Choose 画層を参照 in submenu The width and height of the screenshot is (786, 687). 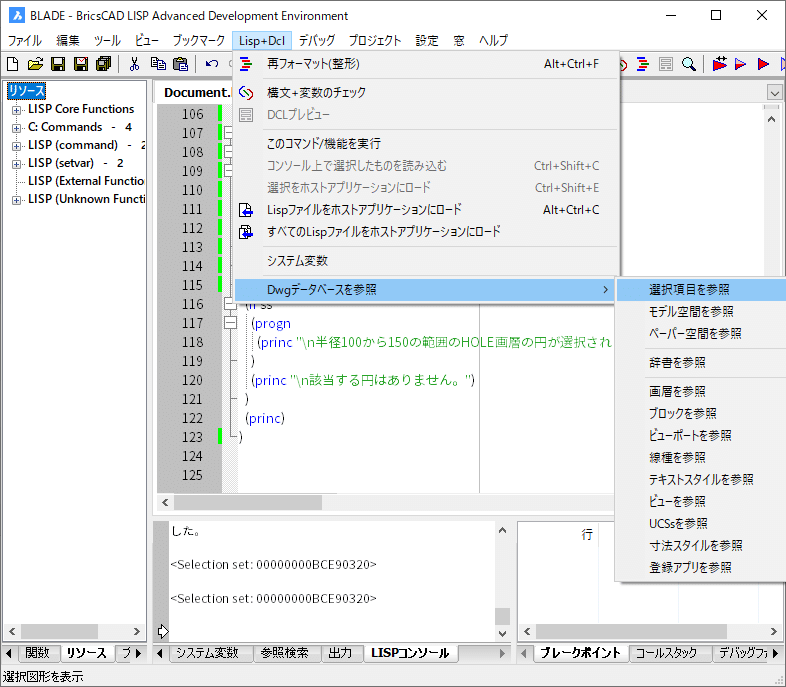(x=701, y=391)
